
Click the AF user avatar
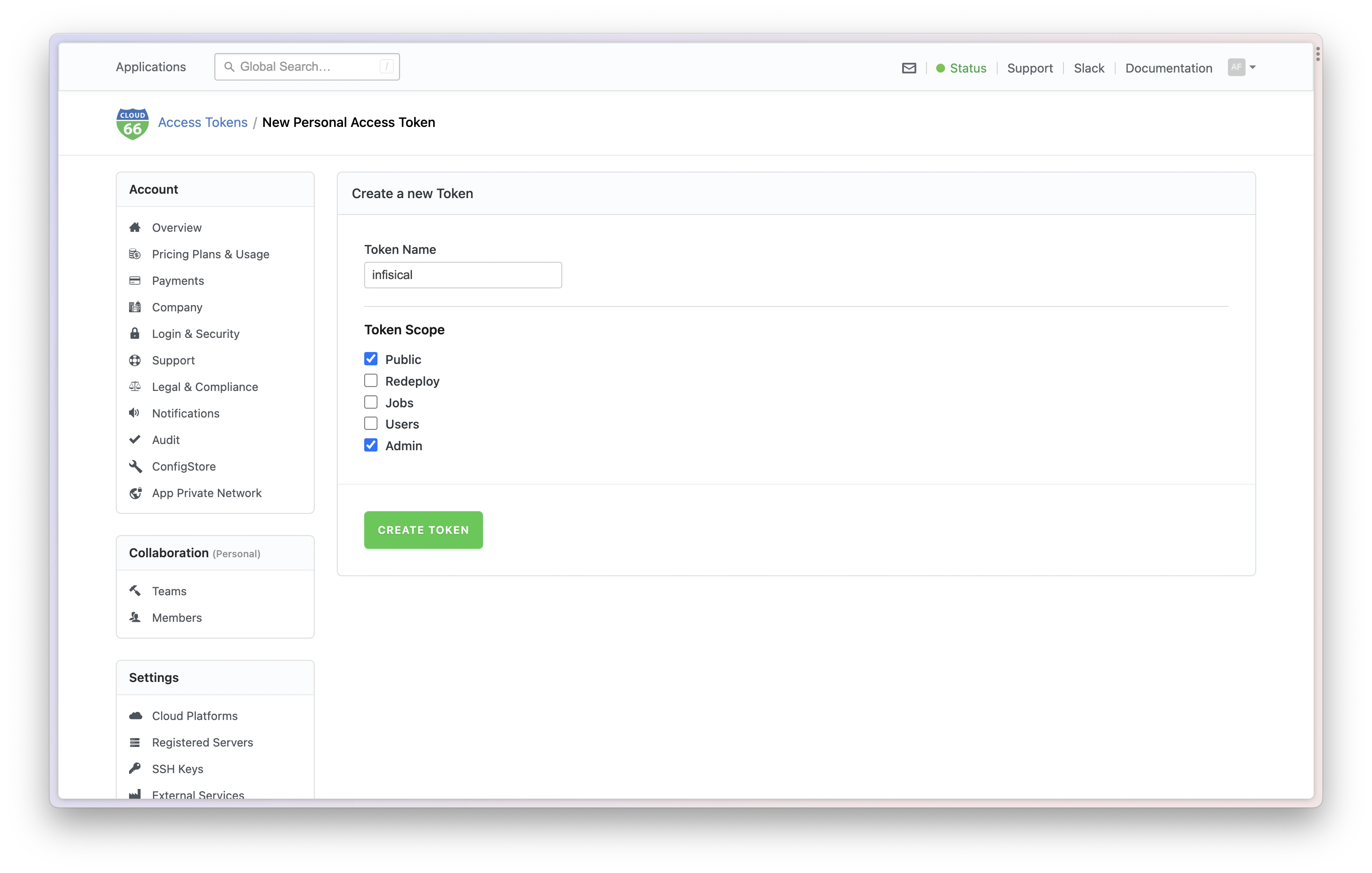pos(1236,67)
